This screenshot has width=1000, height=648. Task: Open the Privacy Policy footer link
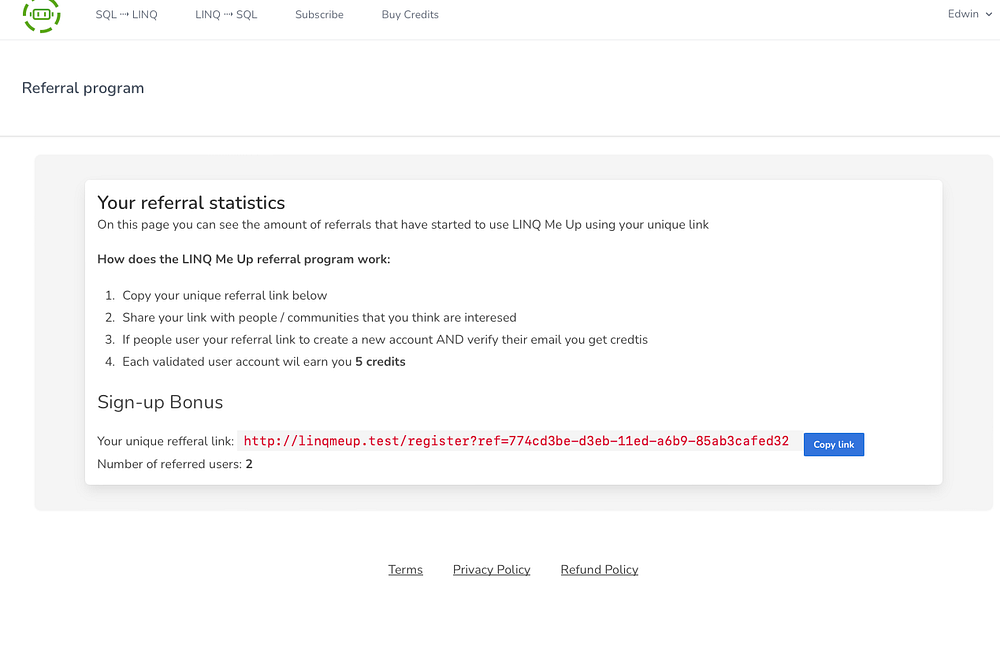pyautogui.click(x=491, y=570)
